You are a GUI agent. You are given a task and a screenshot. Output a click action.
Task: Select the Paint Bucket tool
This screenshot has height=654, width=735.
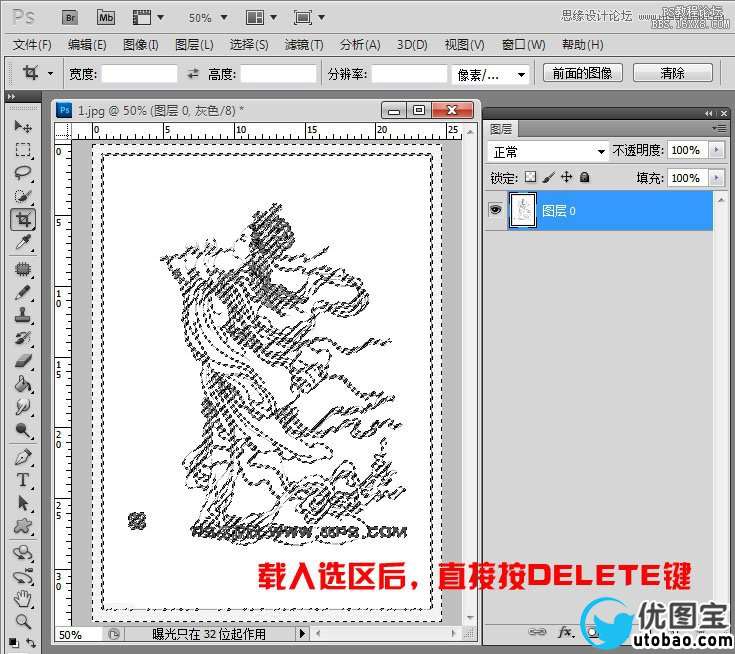[22, 384]
